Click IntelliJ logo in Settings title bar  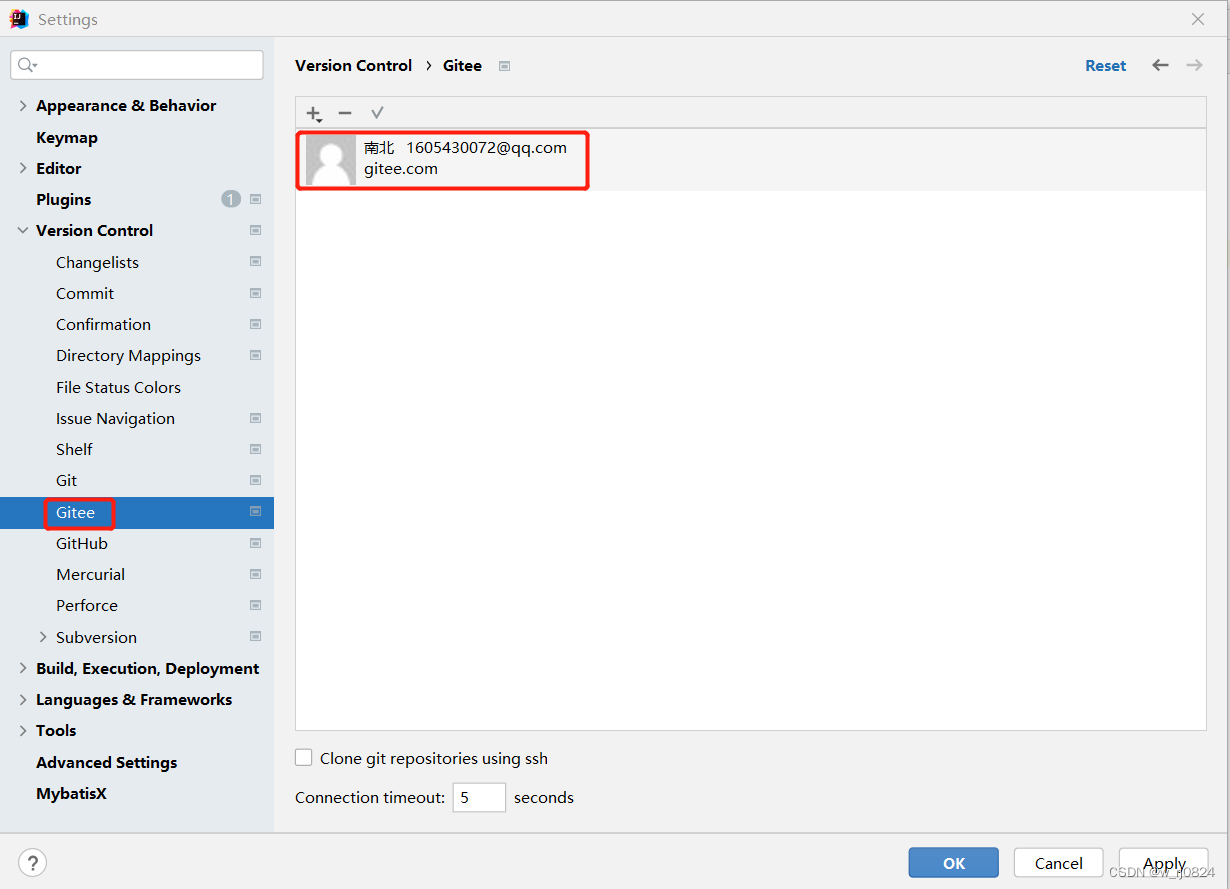19,19
